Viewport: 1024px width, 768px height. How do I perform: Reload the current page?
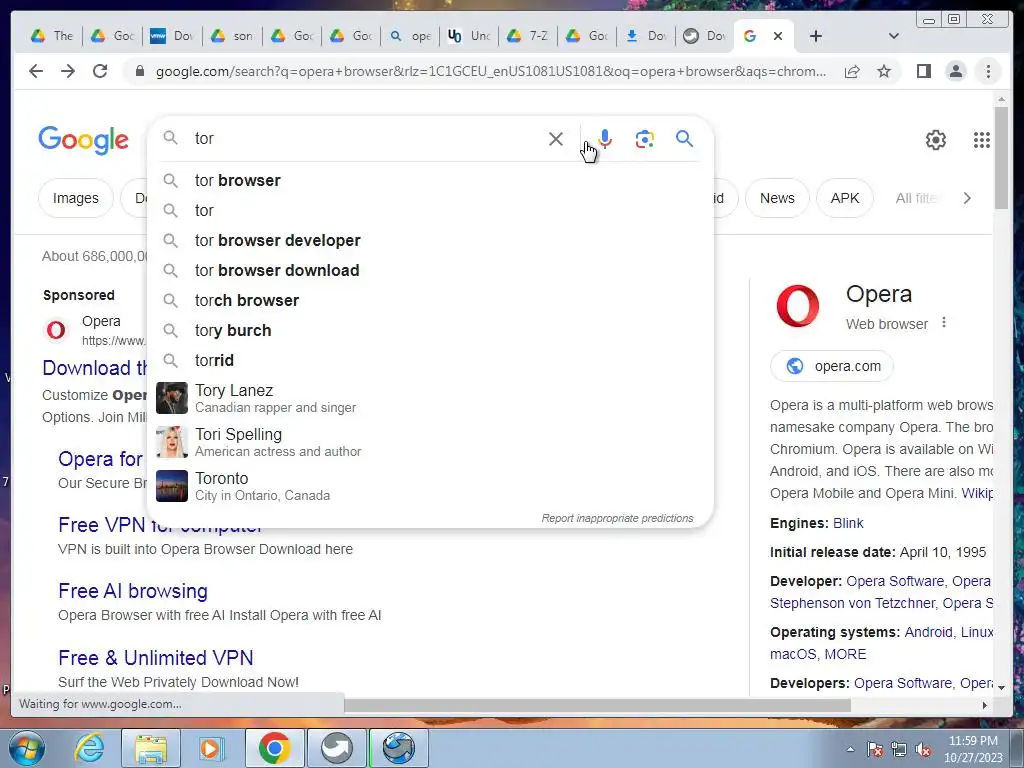100,71
